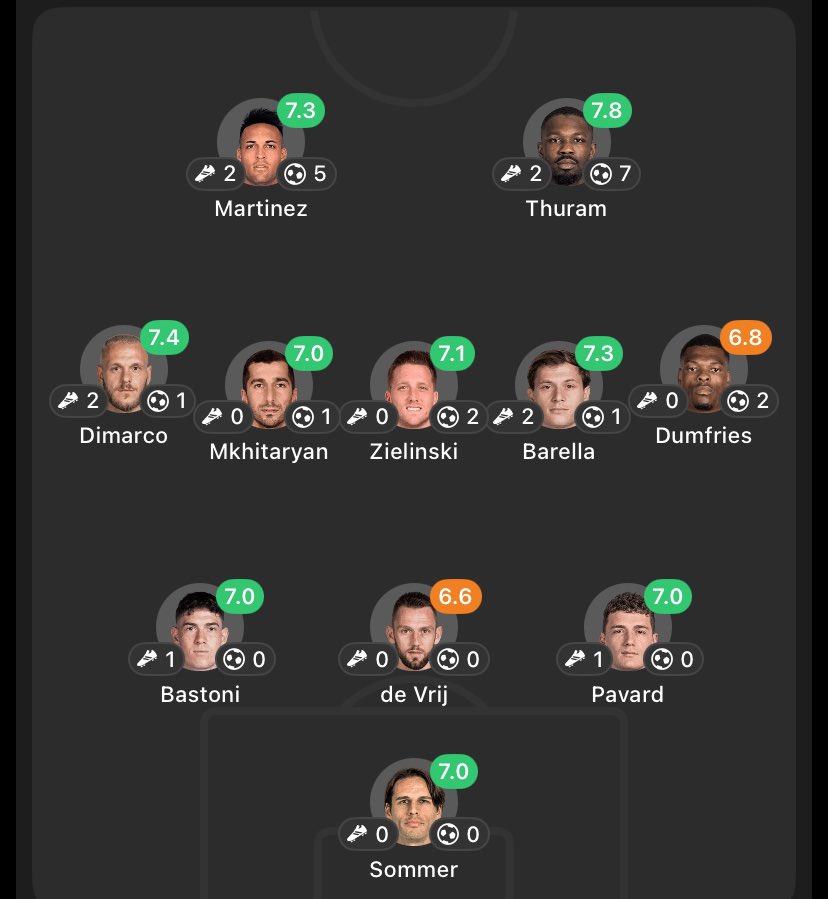Click Zielinski's football goals icon
The height and width of the screenshot is (899, 828).
(x=448, y=416)
